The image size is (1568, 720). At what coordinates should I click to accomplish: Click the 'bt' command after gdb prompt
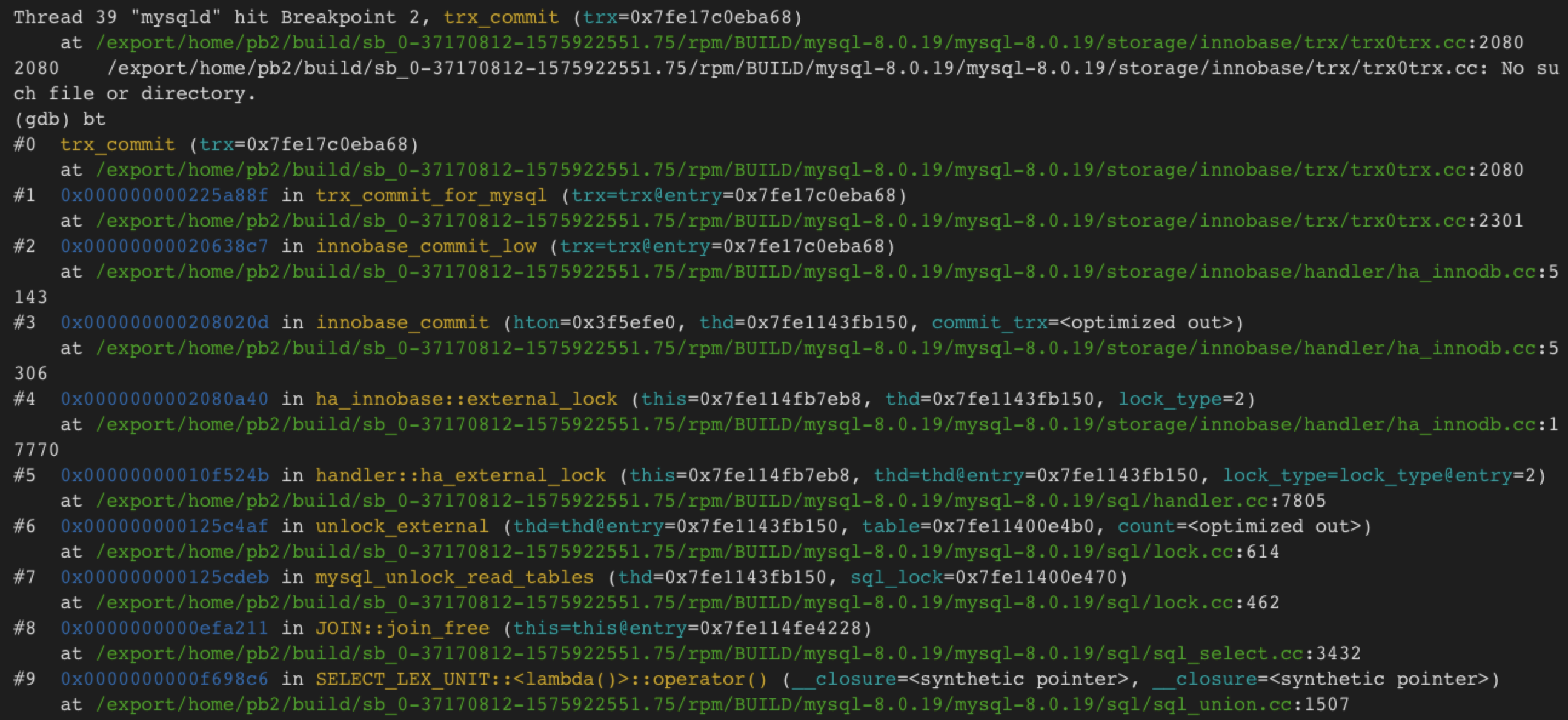coord(95,119)
